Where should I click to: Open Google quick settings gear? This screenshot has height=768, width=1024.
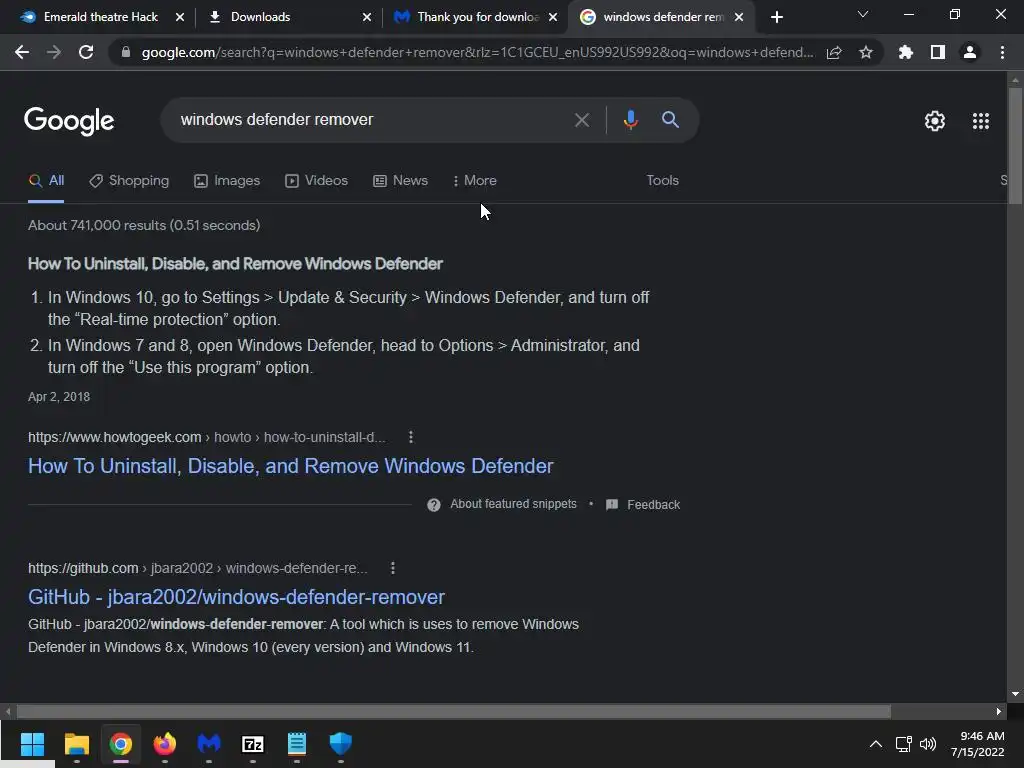935,121
